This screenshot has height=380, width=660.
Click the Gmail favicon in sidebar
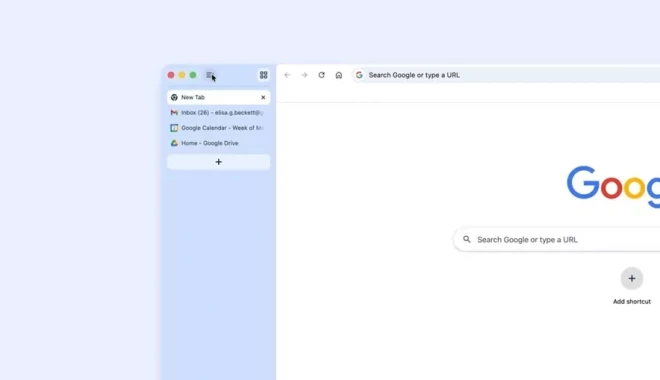pos(174,112)
